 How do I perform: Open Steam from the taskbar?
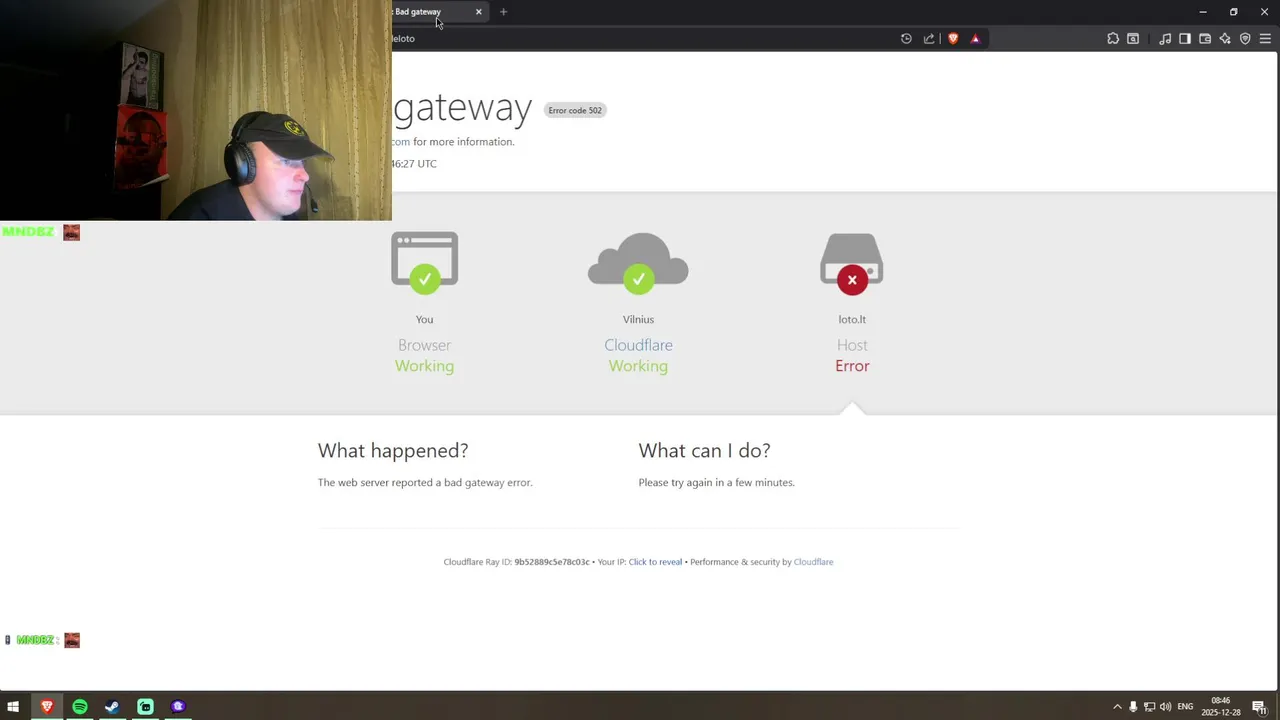tap(112, 706)
